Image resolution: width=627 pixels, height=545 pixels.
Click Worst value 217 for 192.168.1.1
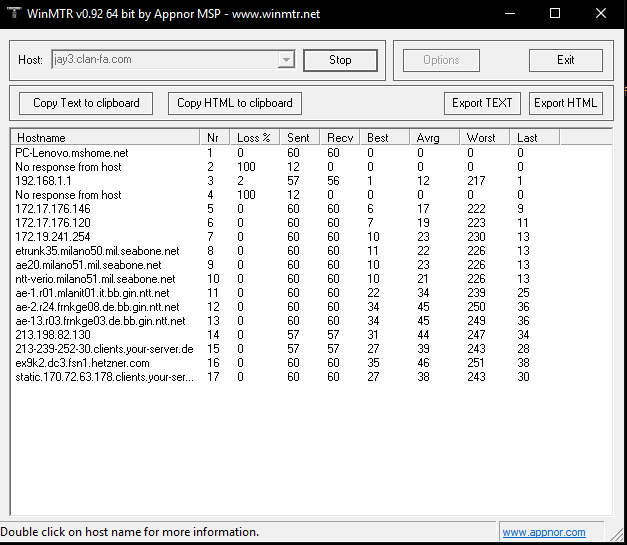coord(476,181)
